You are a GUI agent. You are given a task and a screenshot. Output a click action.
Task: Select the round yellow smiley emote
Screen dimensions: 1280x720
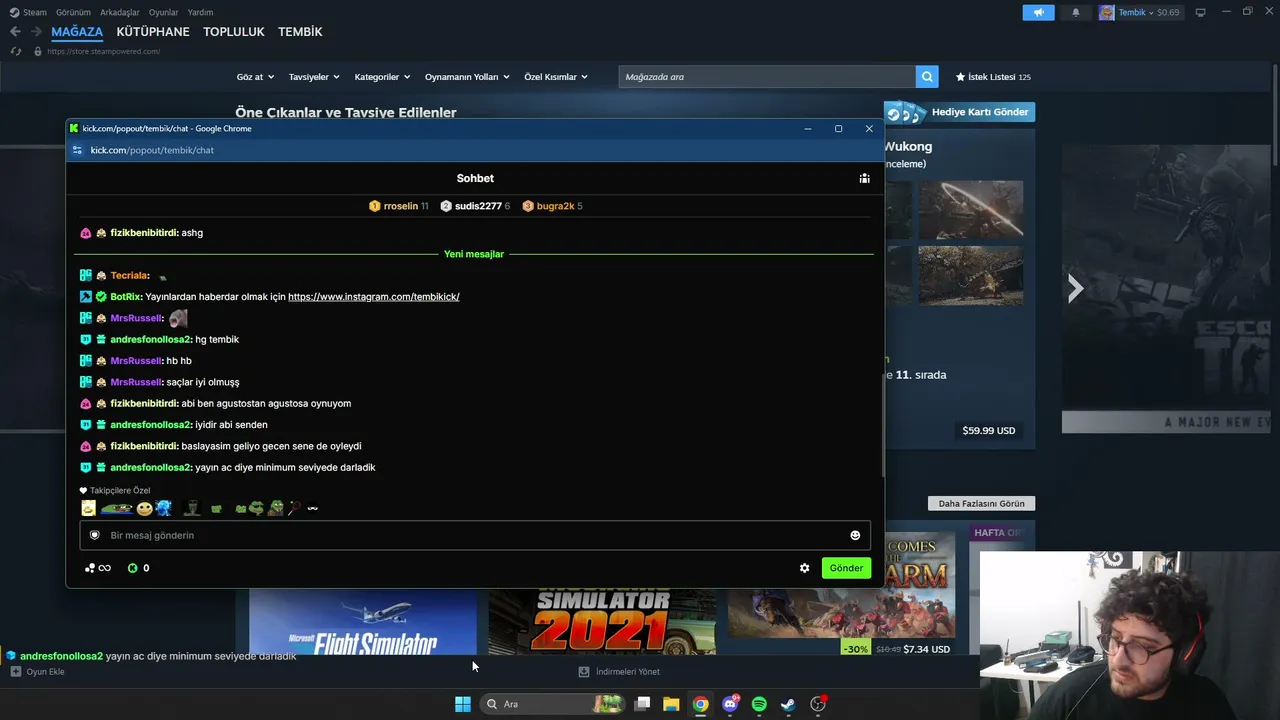(144, 508)
